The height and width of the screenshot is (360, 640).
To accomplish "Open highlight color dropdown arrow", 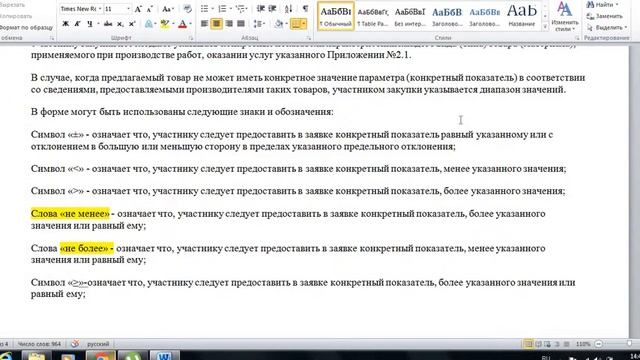I will [173, 24].
